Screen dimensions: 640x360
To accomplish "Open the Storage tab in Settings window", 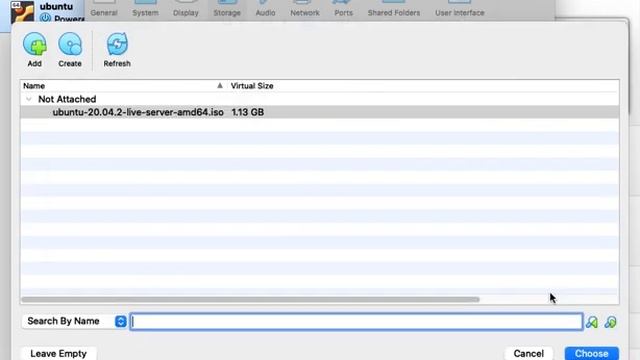I will tap(227, 9).
